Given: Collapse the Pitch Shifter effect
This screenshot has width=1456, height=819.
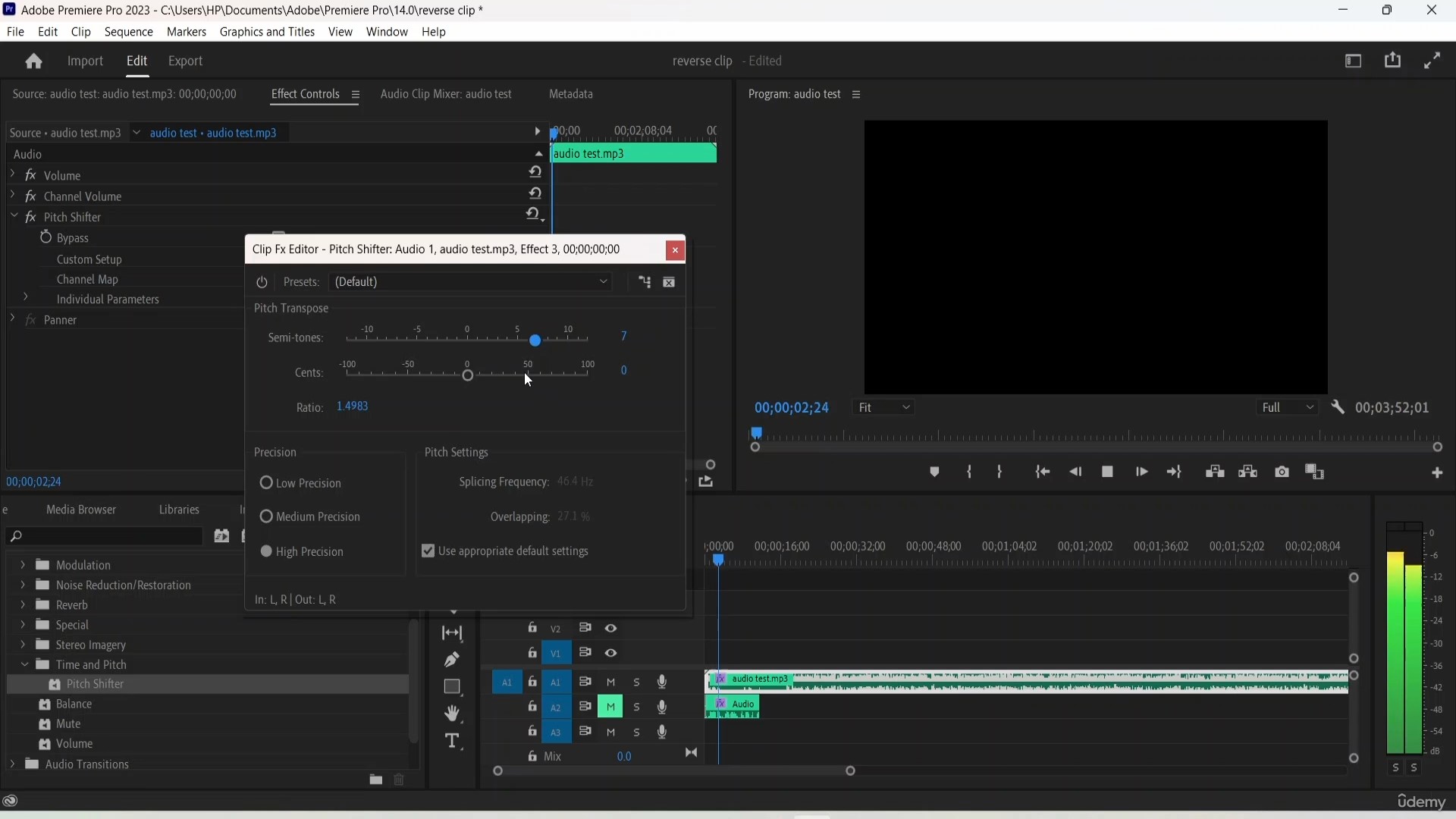Looking at the screenshot, I should pyautogui.click(x=14, y=217).
